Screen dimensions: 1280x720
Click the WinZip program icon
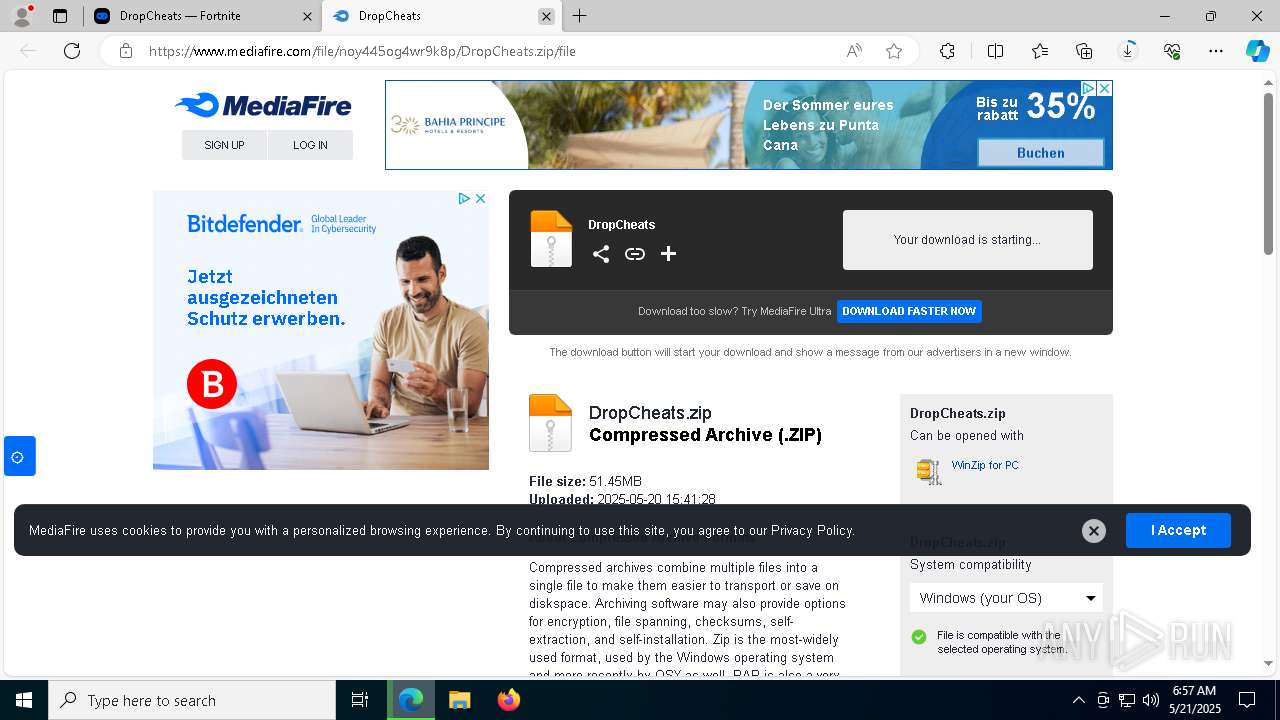pyautogui.click(x=929, y=471)
